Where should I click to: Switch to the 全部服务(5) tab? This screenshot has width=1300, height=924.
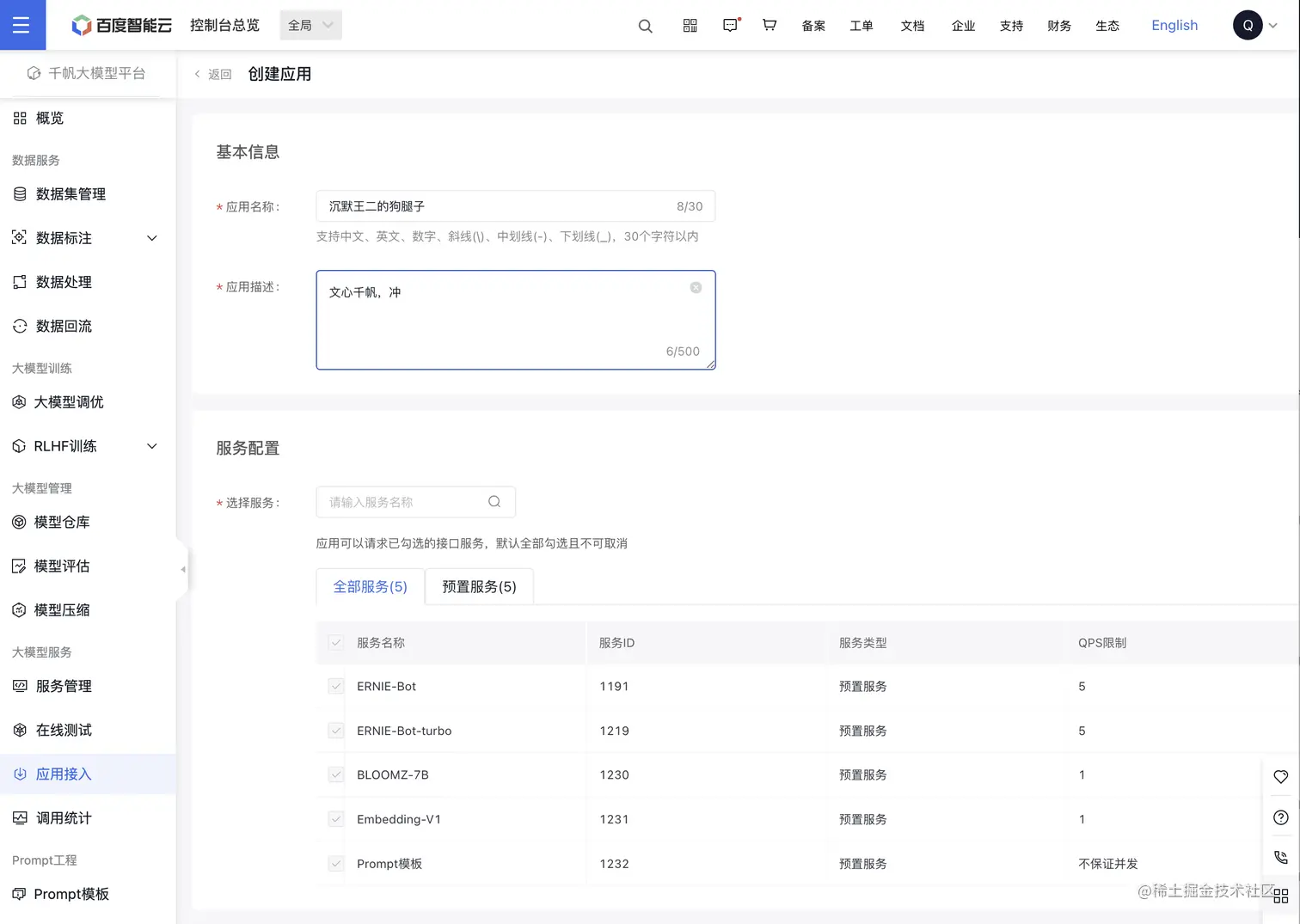[371, 586]
